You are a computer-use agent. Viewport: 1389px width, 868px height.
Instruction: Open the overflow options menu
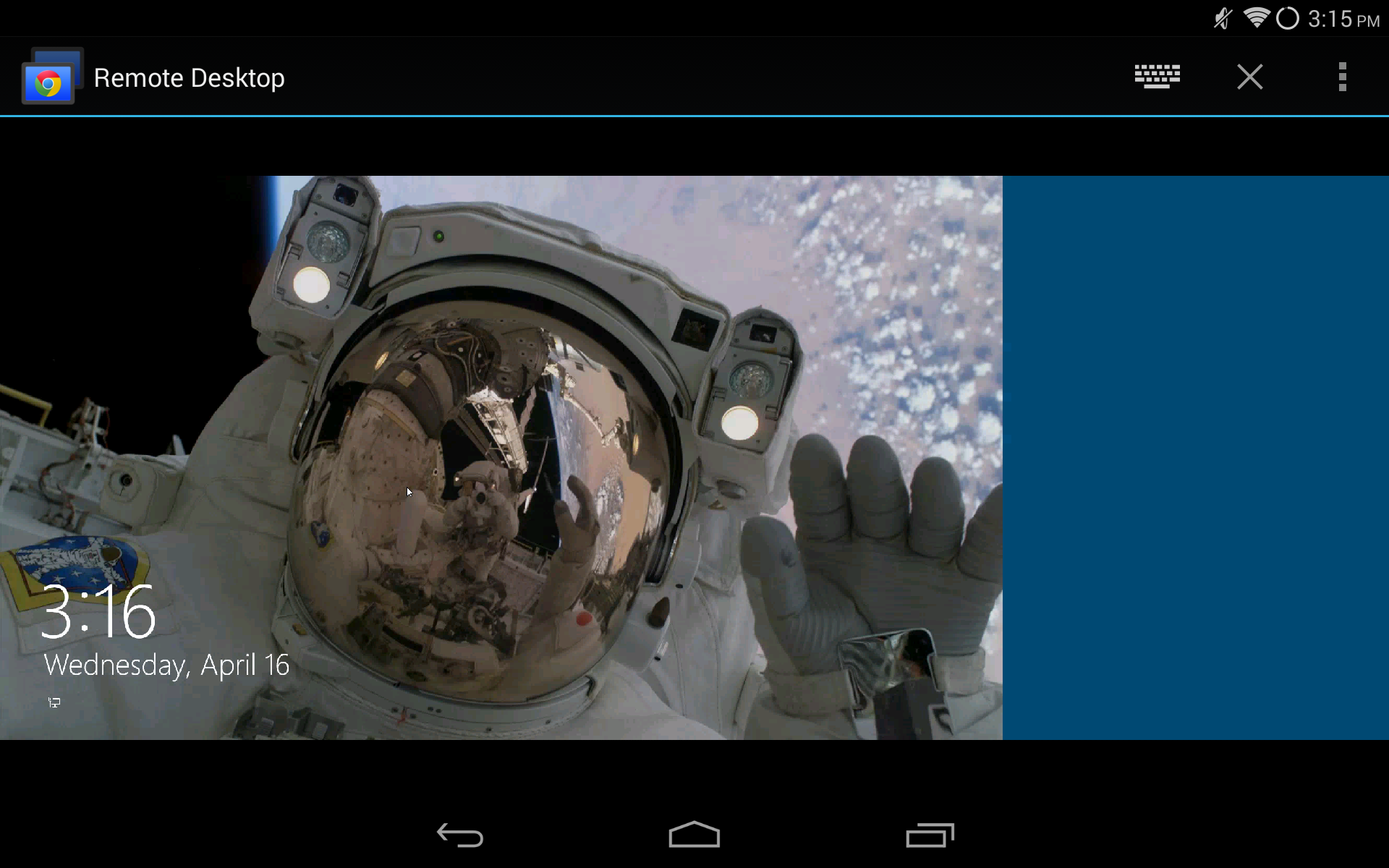tap(1343, 77)
